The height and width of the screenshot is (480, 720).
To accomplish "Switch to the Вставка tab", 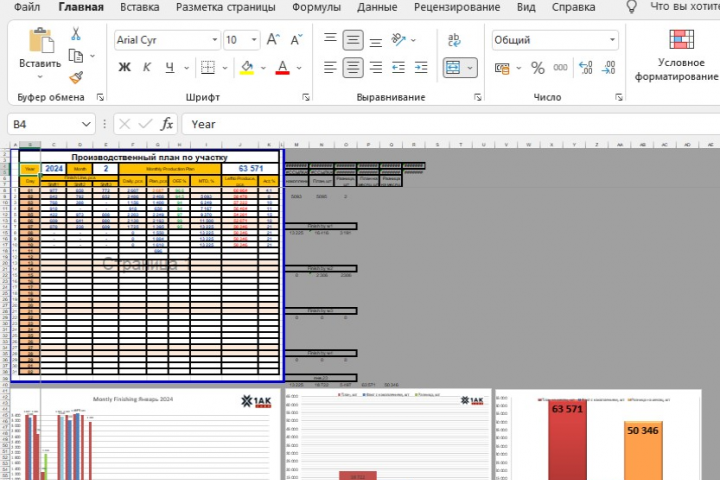I will [140, 7].
